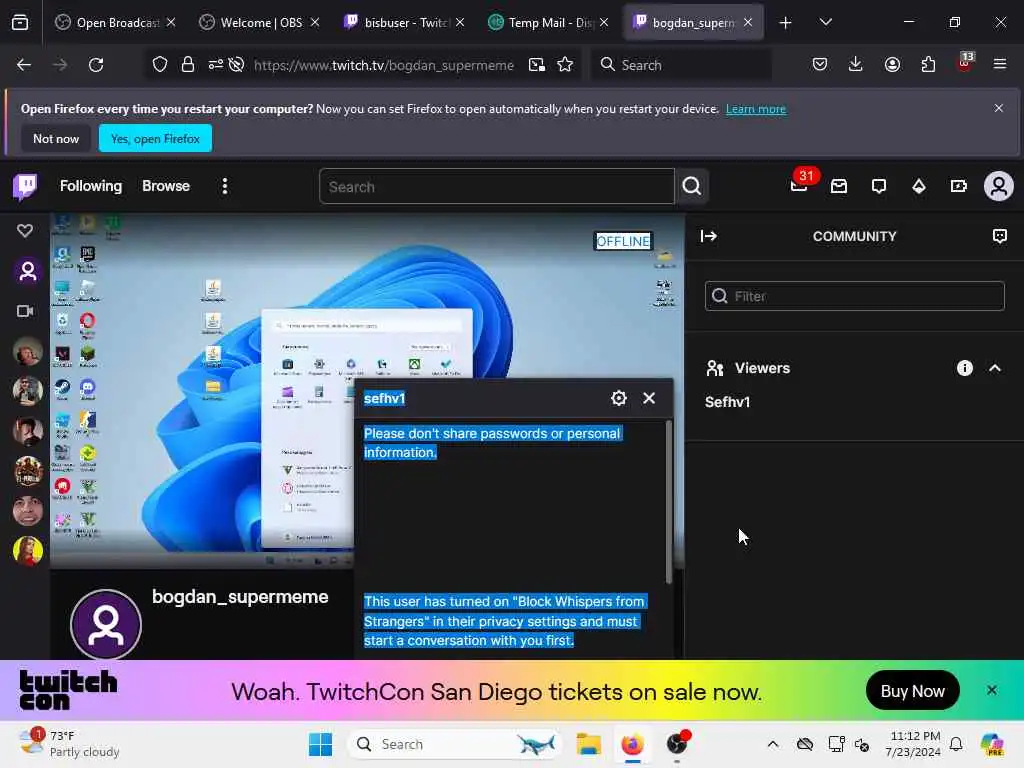Switch to Temp Mail tab
This screenshot has width=1024, height=768.
[548, 22]
